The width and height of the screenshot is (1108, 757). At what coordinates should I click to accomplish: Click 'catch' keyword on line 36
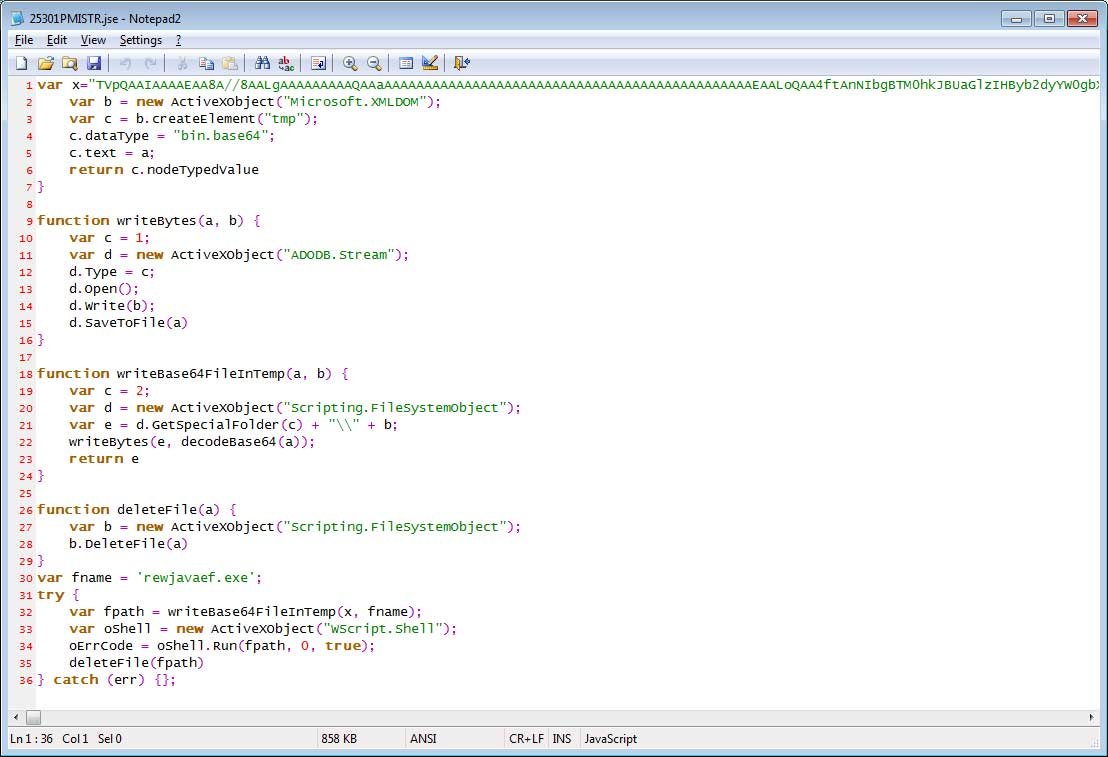coord(76,679)
